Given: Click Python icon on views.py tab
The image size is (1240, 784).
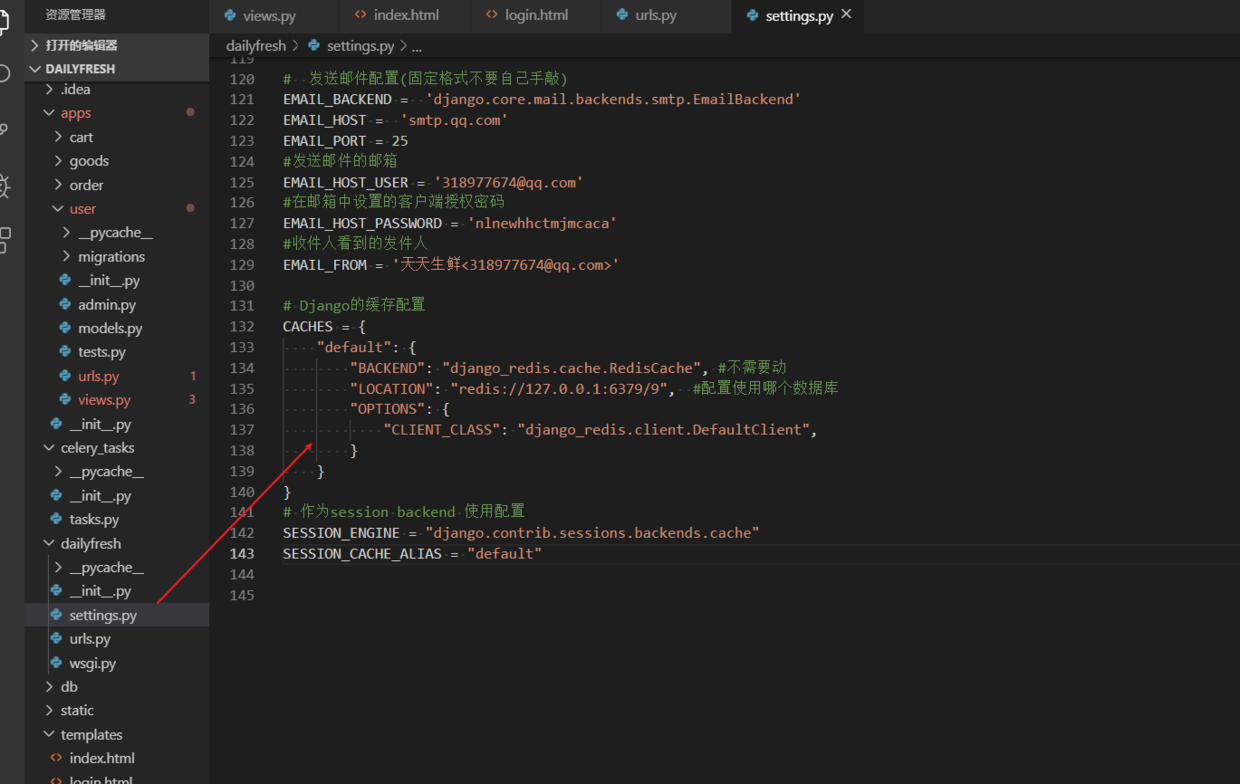Looking at the screenshot, I should coord(230,16).
